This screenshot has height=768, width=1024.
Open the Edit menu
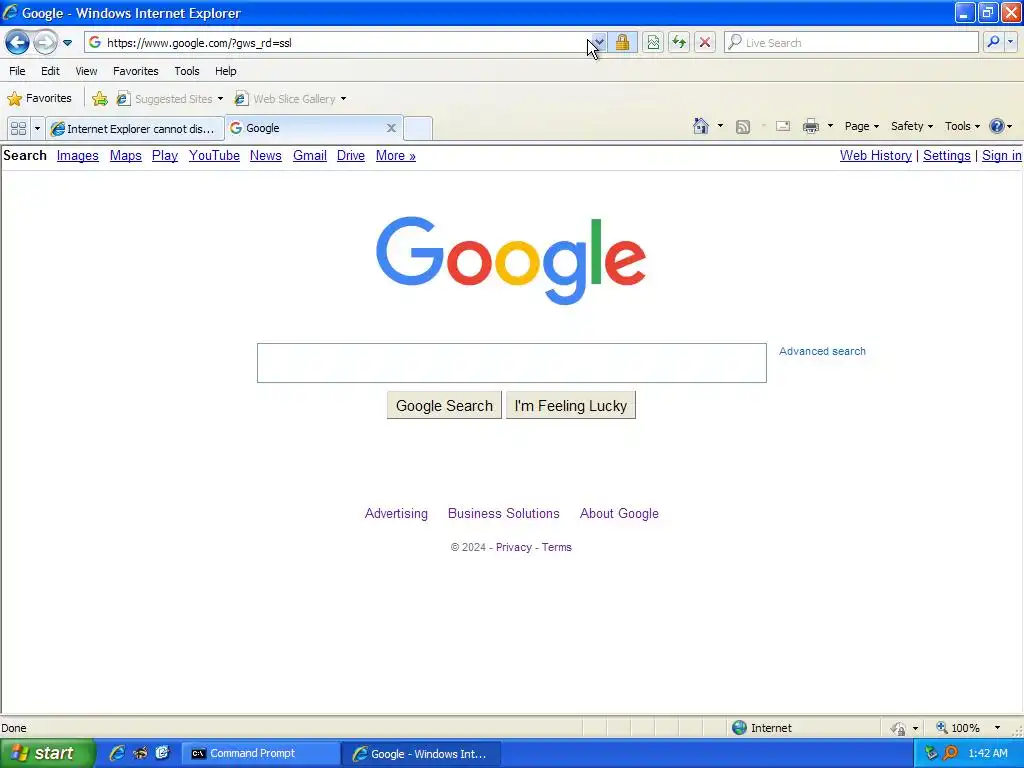coord(50,71)
